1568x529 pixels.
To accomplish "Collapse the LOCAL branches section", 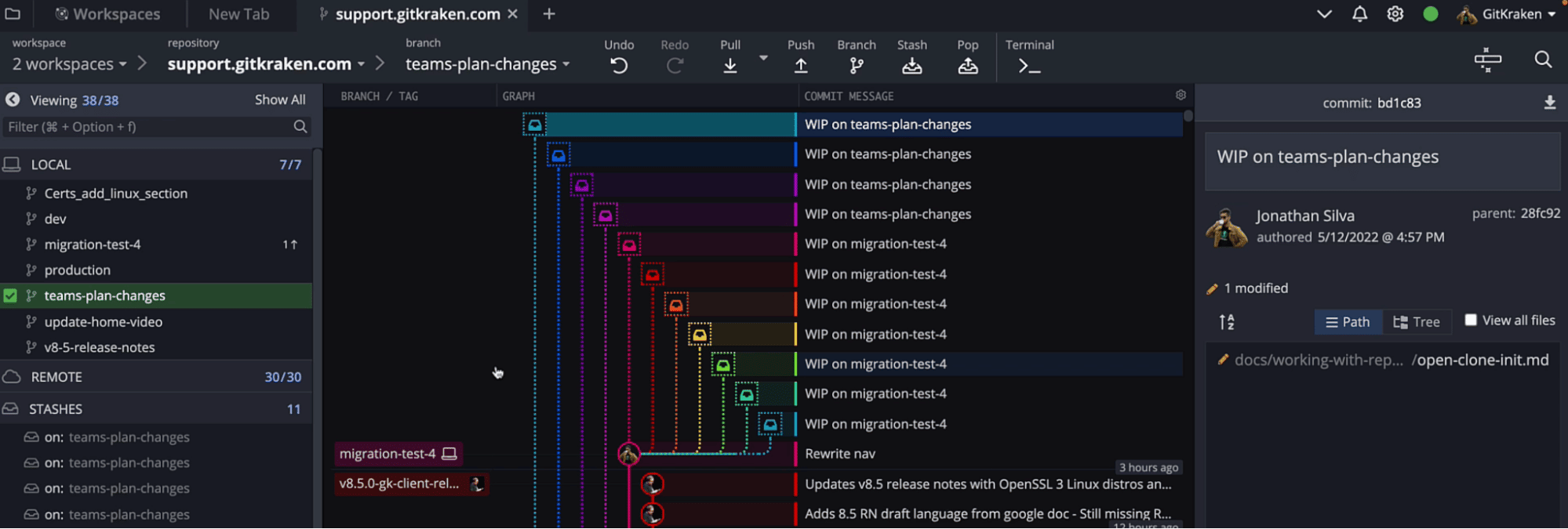I will tap(156, 165).
